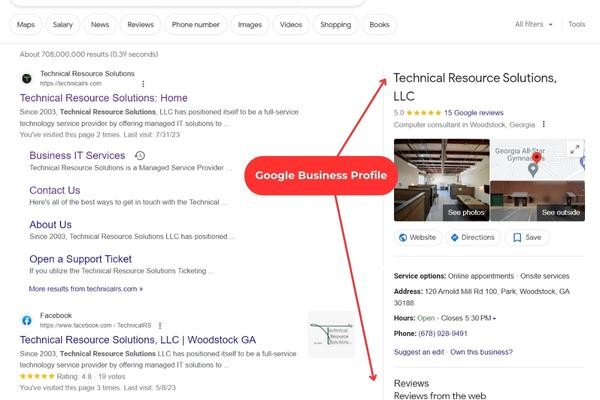Open the Shopping filter

(x=336, y=24)
